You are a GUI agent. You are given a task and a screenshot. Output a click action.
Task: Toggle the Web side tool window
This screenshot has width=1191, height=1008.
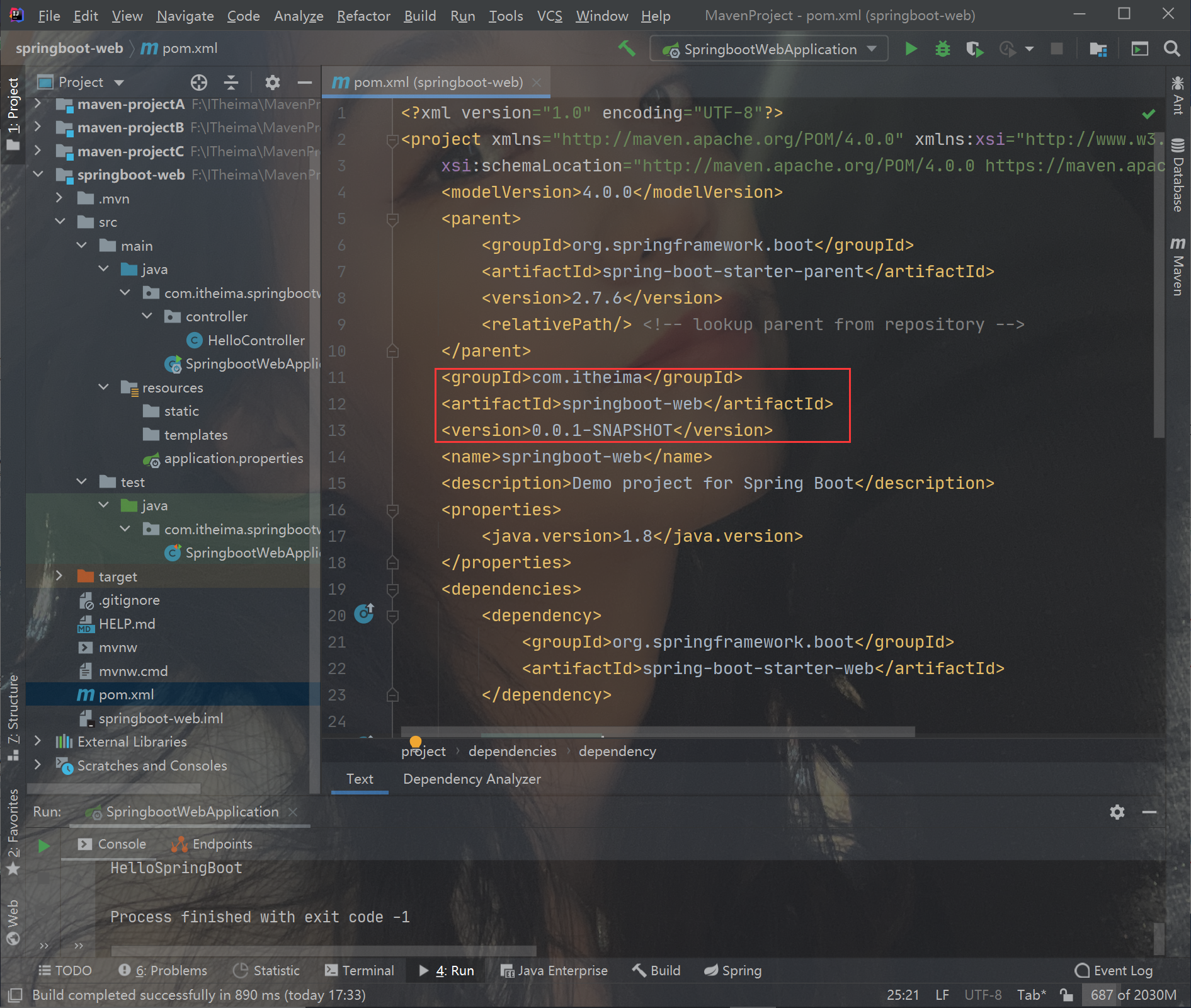13,922
